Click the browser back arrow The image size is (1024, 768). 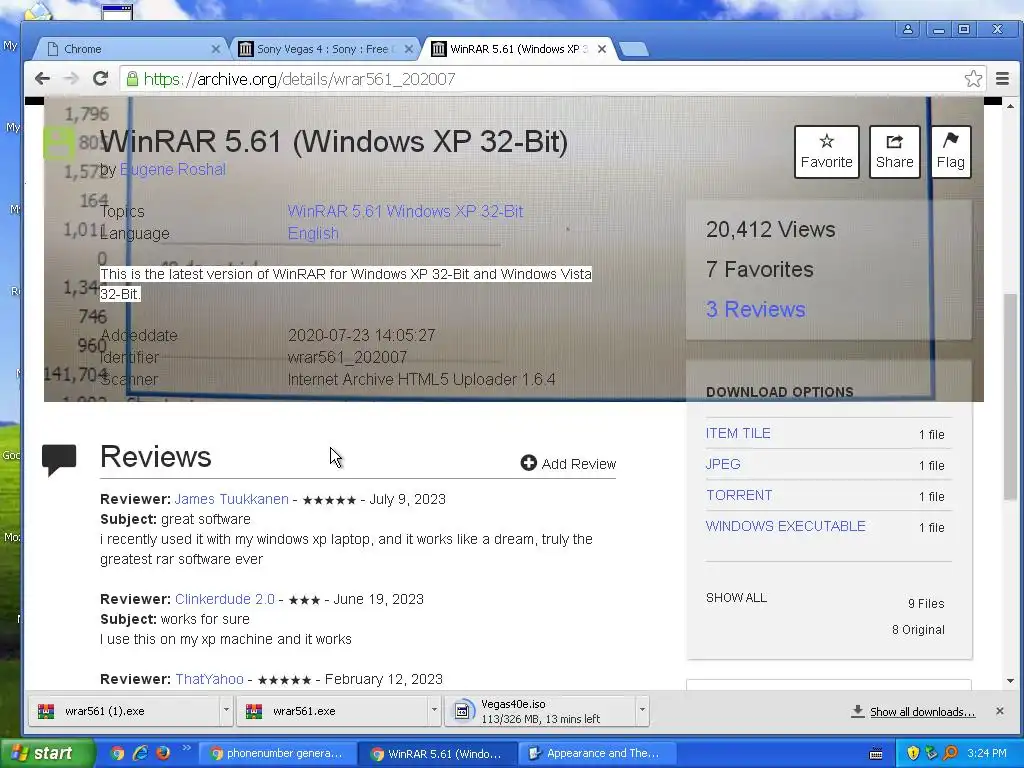click(x=42, y=79)
